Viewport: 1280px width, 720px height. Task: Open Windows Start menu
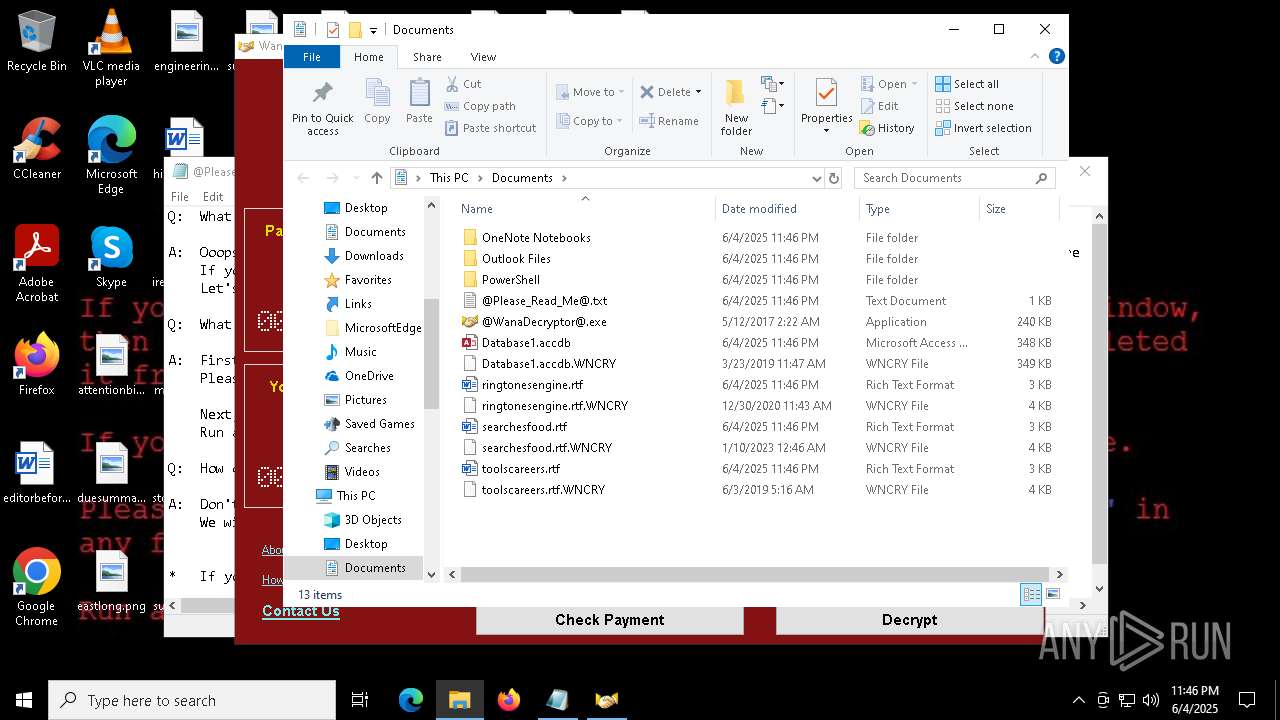[x=24, y=700]
